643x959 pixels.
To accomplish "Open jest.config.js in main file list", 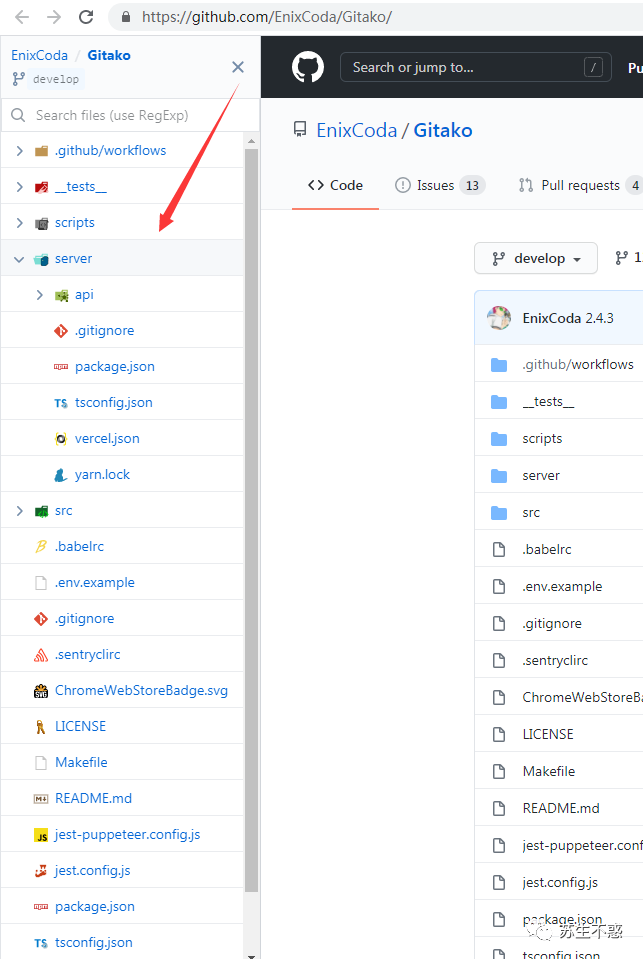I will (x=560, y=882).
